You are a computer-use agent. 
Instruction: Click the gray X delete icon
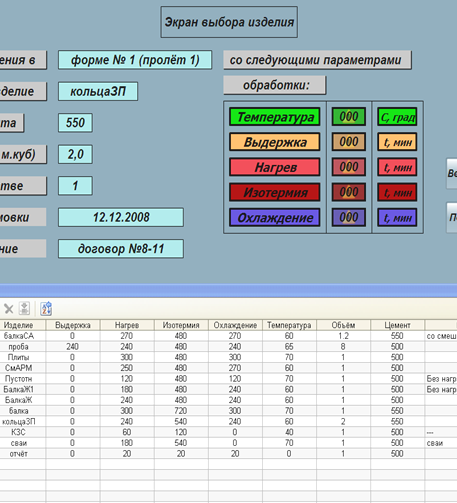coord(9,309)
